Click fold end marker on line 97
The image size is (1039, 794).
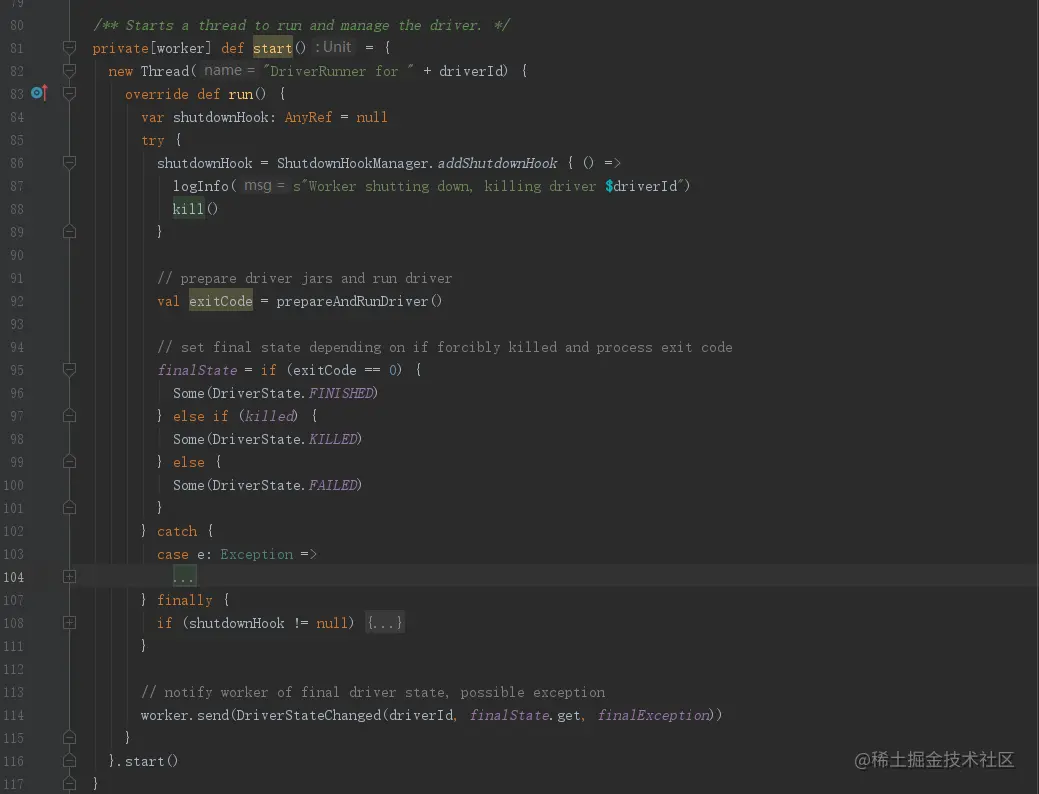(69, 416)
